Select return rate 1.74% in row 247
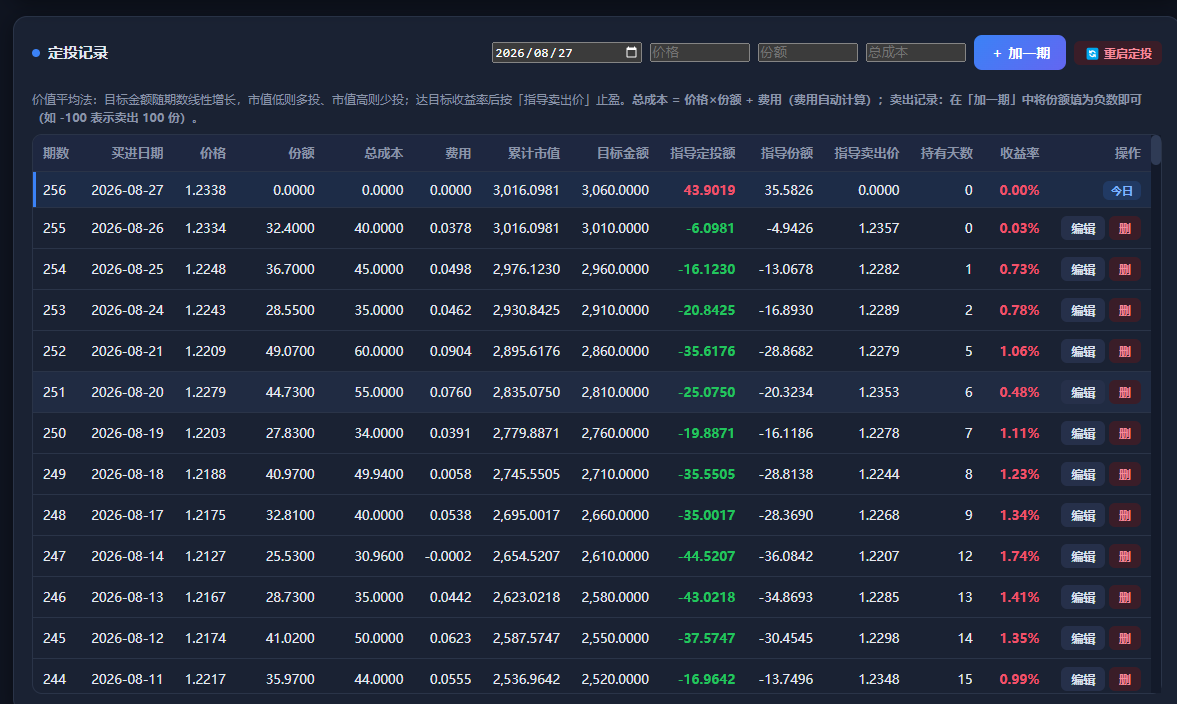 pos(1019,556)
